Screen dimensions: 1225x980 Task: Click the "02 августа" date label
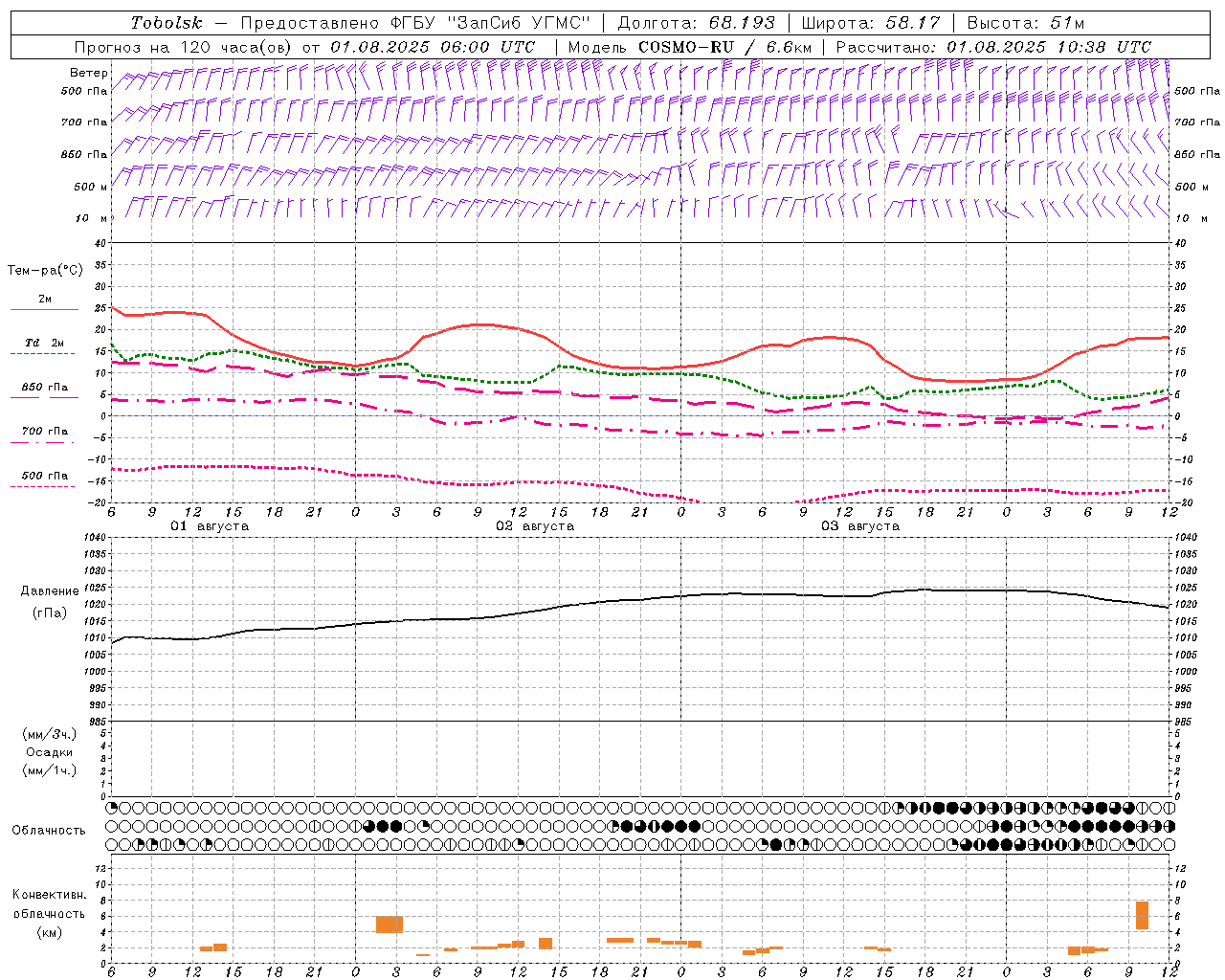coord(535,526)
